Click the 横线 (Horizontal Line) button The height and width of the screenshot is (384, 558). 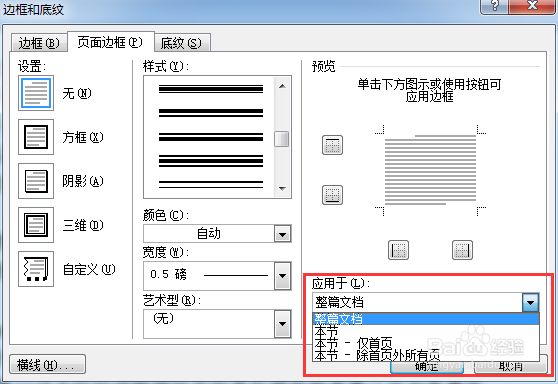(47, 364)
